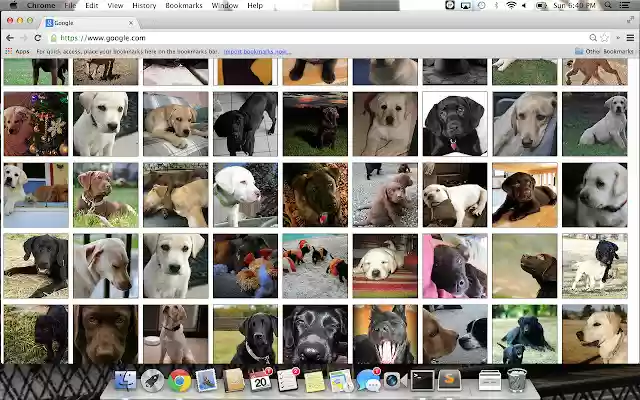Click the AirPlay display icon in menu bar
640x400 pixels.
point(466,5)
